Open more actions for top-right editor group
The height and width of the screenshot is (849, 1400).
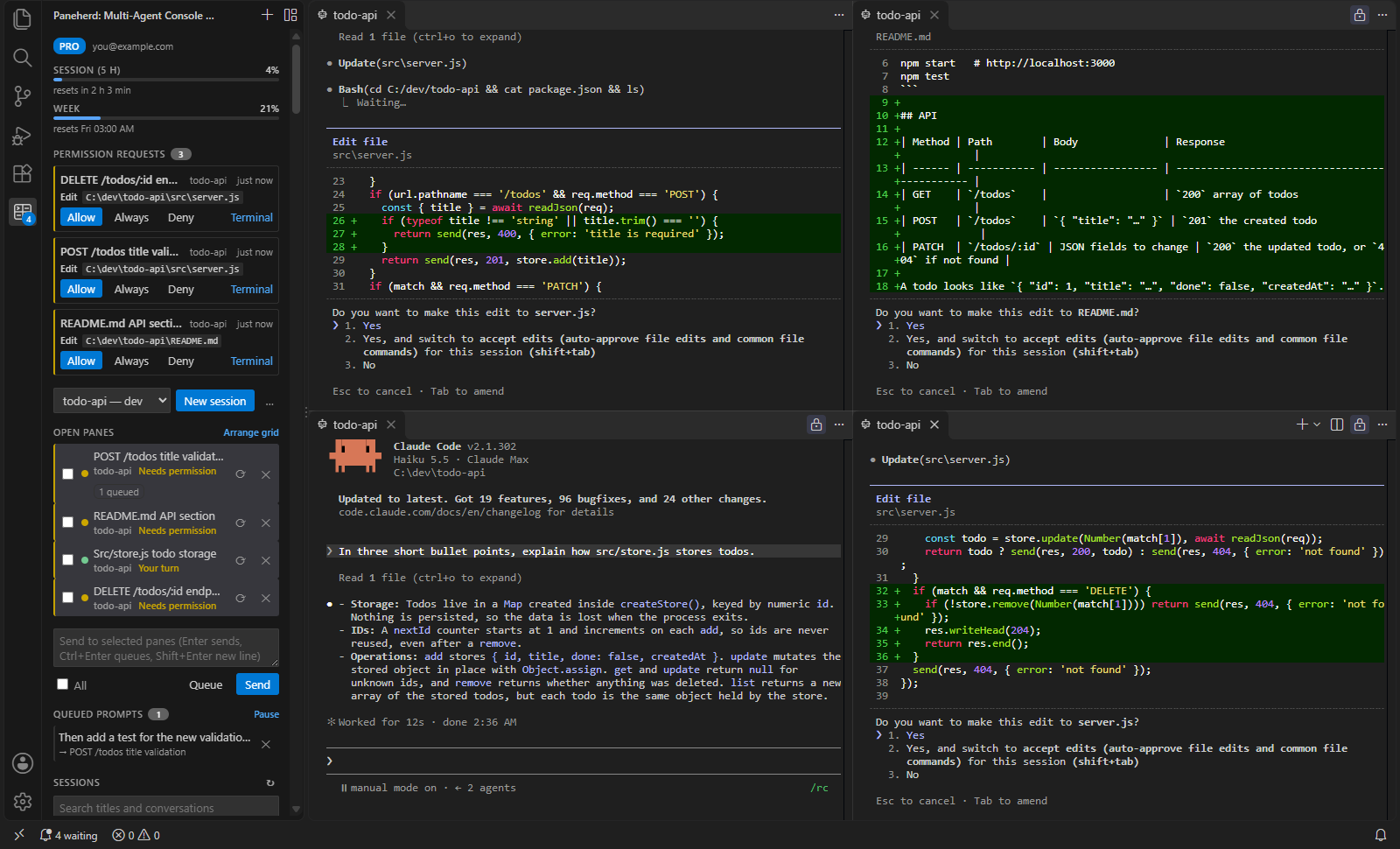click(x=1382, y=15)
